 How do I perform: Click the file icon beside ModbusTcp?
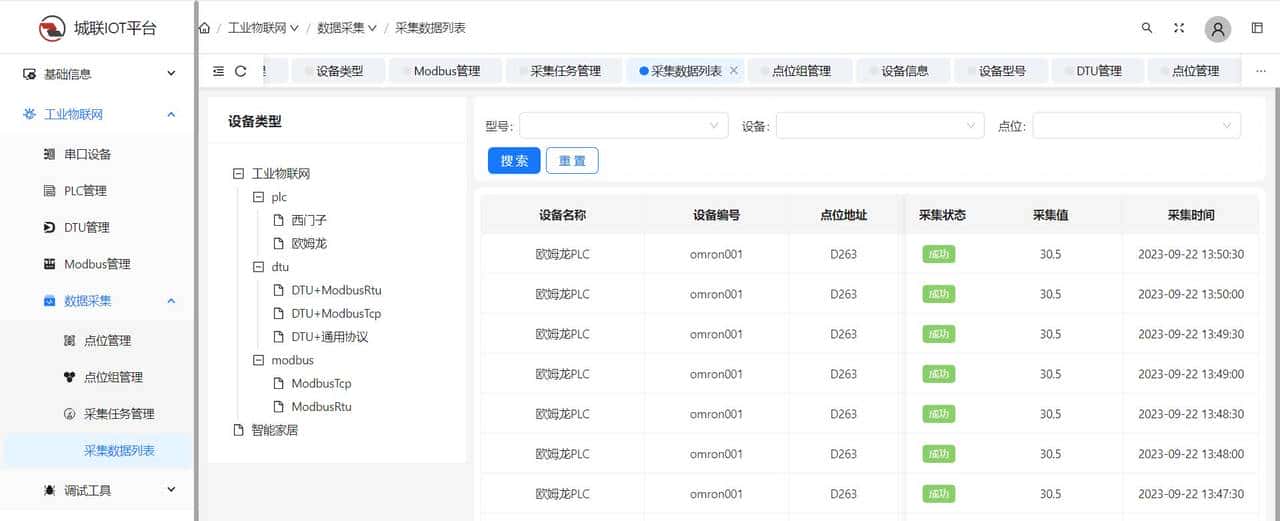coord(279,383)
